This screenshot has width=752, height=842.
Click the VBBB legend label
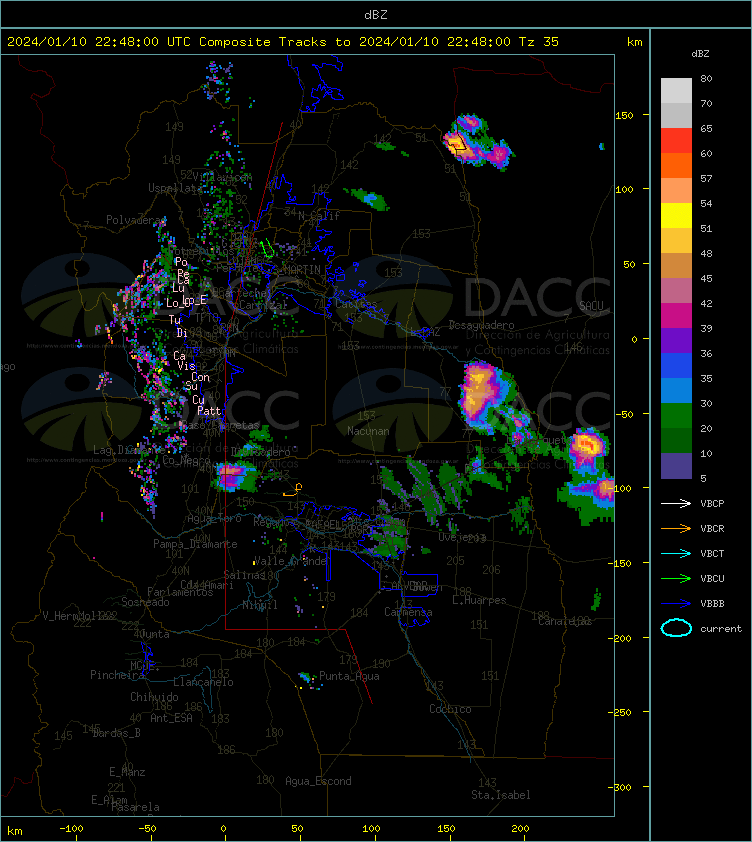712,604
